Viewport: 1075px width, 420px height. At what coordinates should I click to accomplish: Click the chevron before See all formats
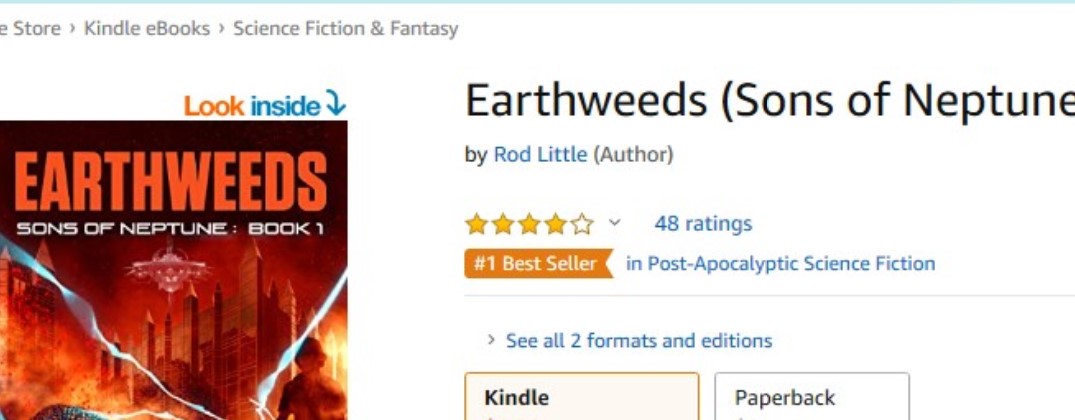point(491,341)
